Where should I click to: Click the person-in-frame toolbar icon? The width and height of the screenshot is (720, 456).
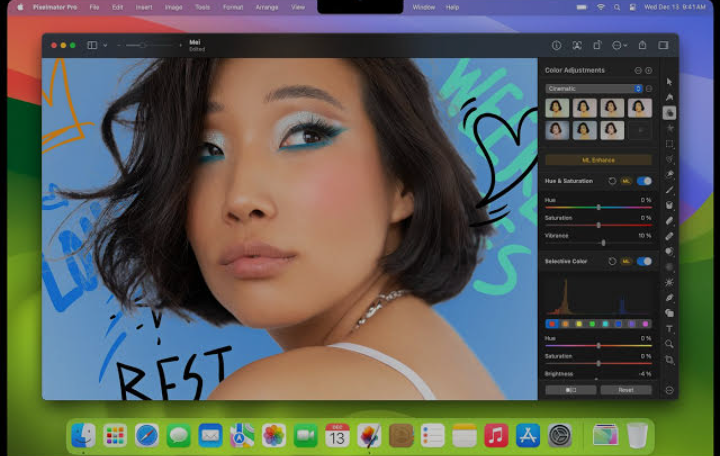577,45
